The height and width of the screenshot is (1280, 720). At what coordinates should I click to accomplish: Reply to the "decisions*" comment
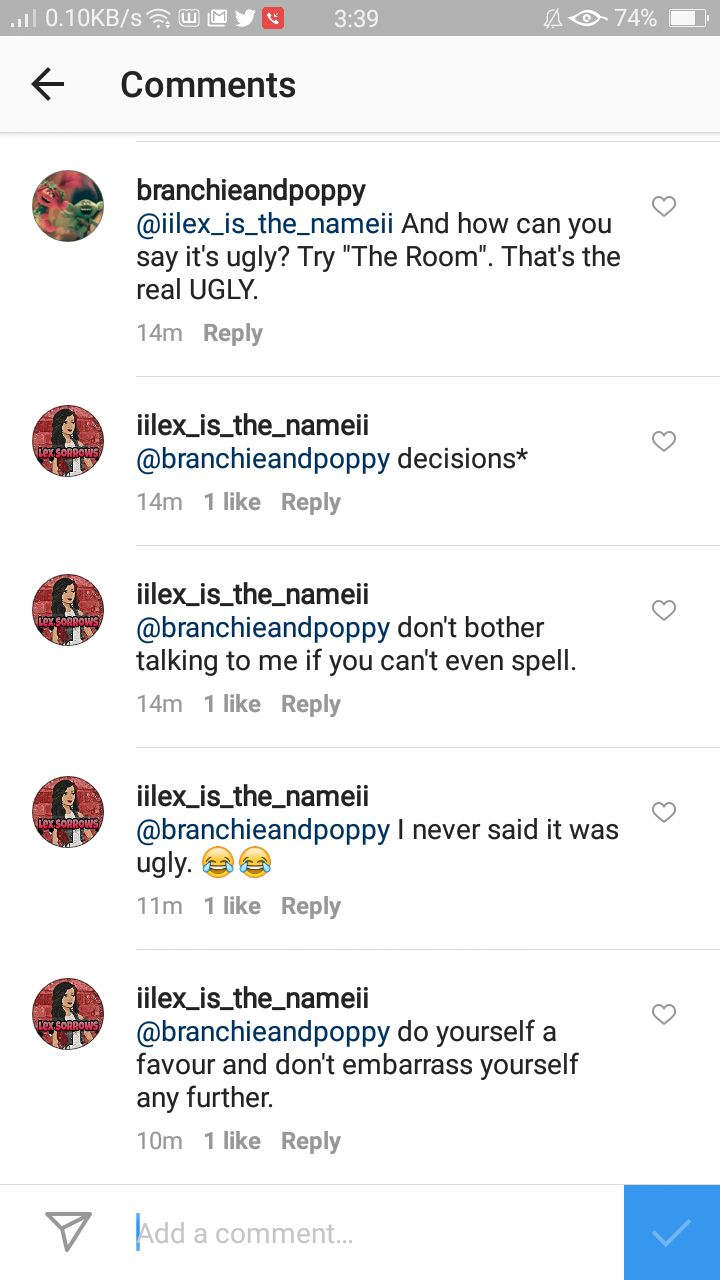click(x=311, y=502)
